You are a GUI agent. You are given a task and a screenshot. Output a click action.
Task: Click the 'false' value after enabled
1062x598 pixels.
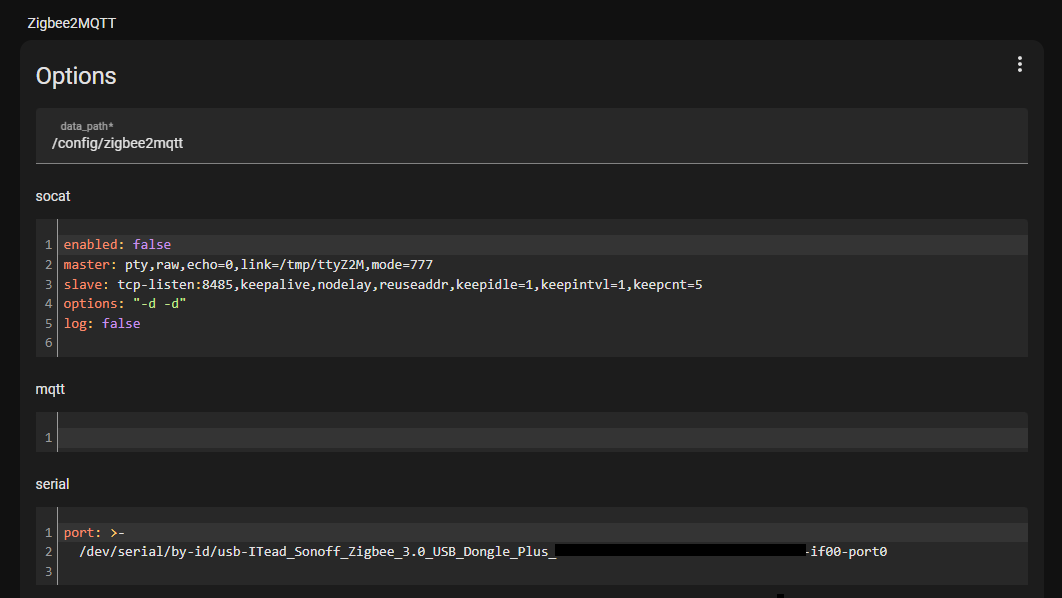pos(151,245)
